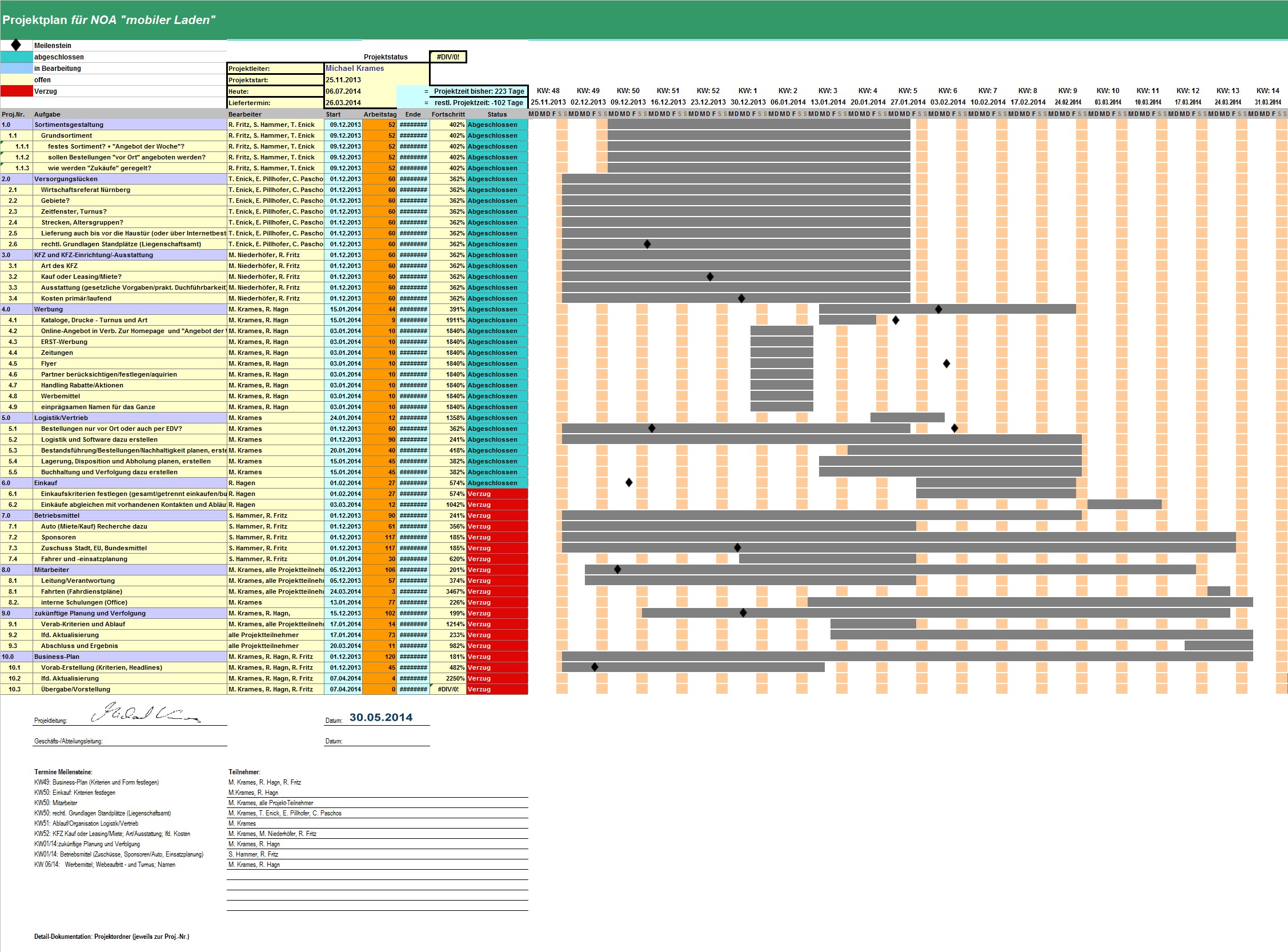The width and height of the screenshot is (1288, 952).
Task: Select milestone diamond in Kosten primär/laufend row
Action: (741, 298)
